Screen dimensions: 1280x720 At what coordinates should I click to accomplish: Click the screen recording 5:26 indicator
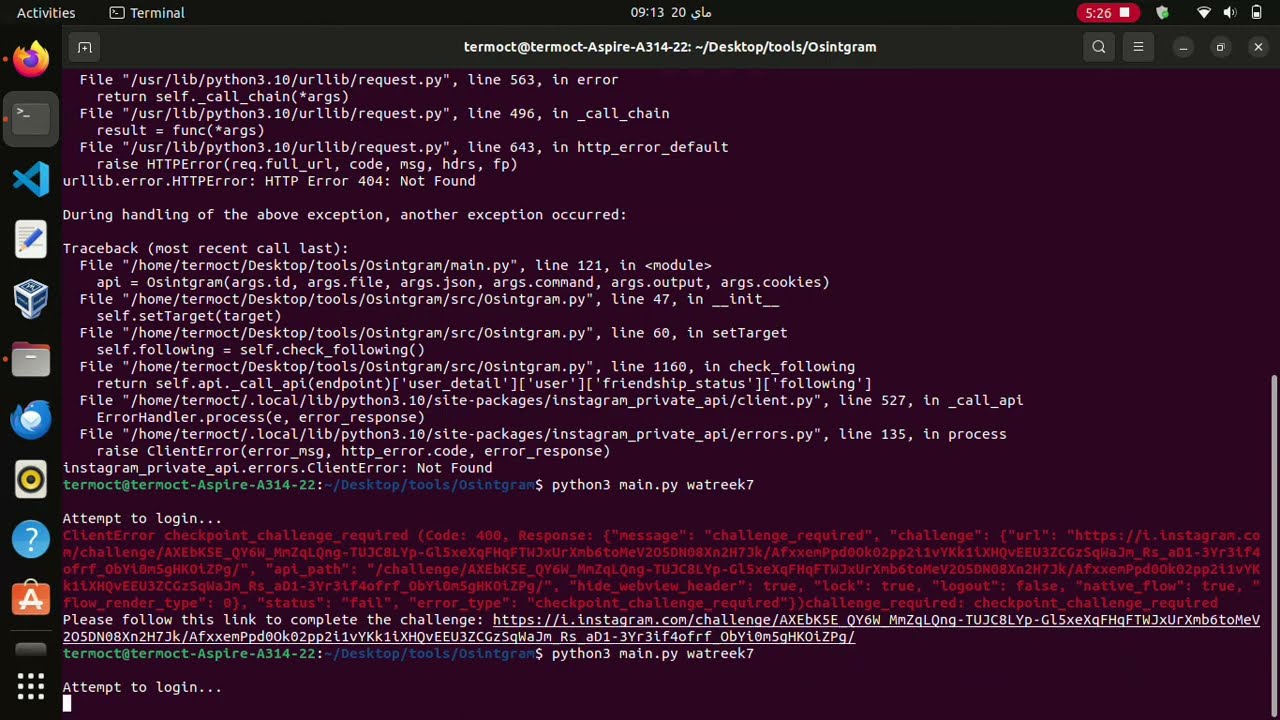(x=1106, y=13)
